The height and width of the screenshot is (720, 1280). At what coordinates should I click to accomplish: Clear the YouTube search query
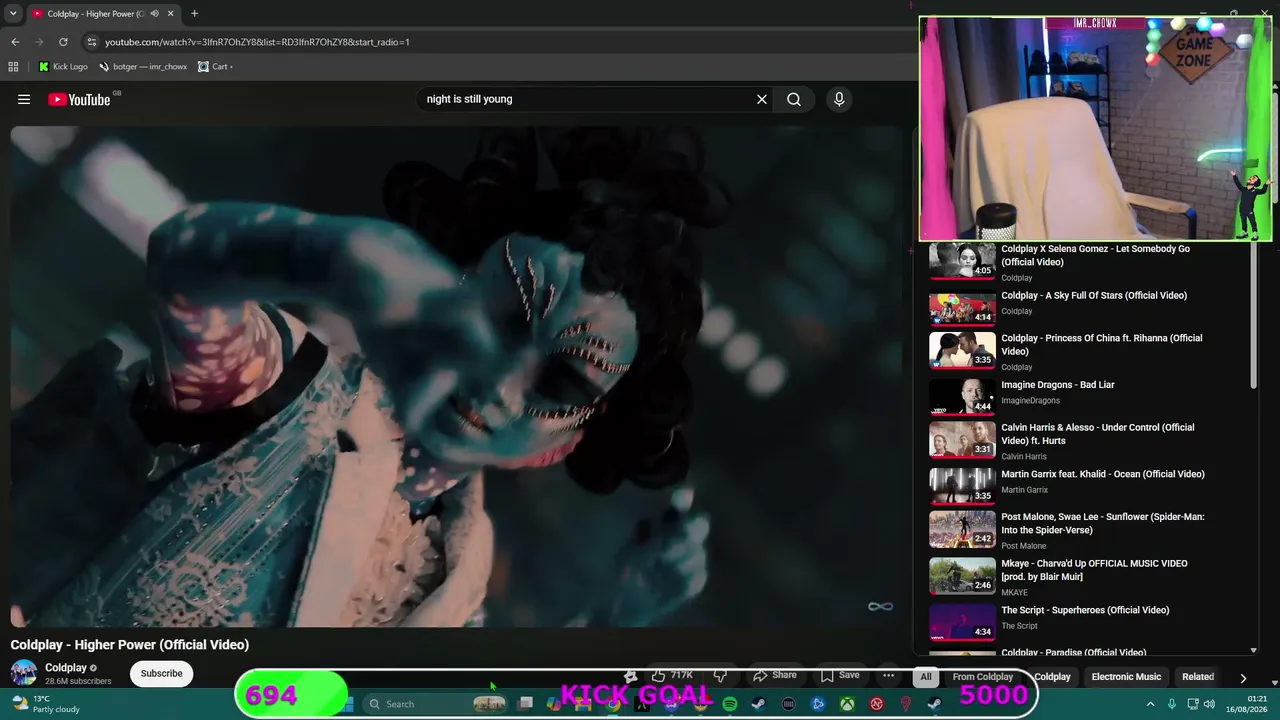pyautogui.click(x=762, y=99)
